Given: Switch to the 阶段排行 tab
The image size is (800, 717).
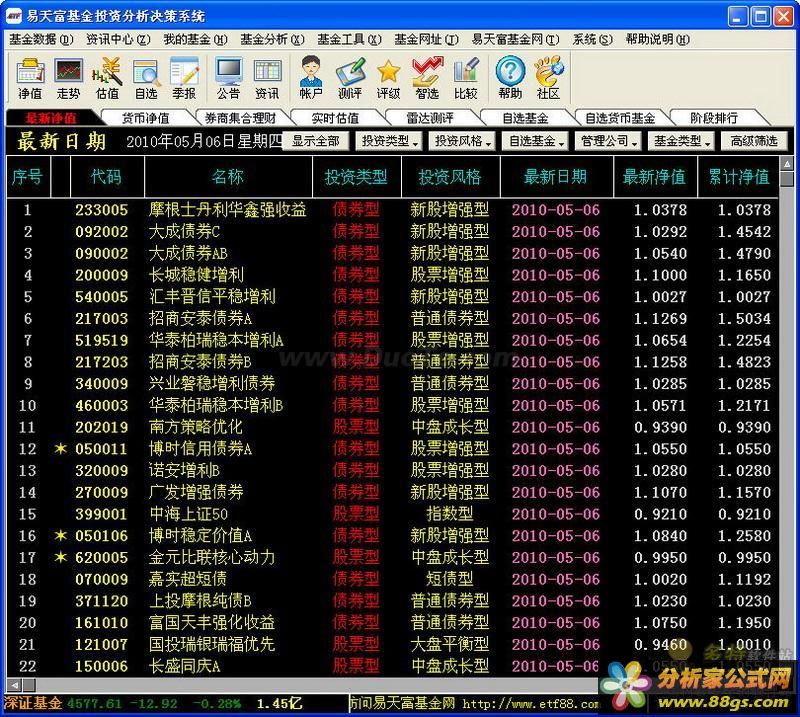Looking at the screenshot, I should tap(714, 118).
